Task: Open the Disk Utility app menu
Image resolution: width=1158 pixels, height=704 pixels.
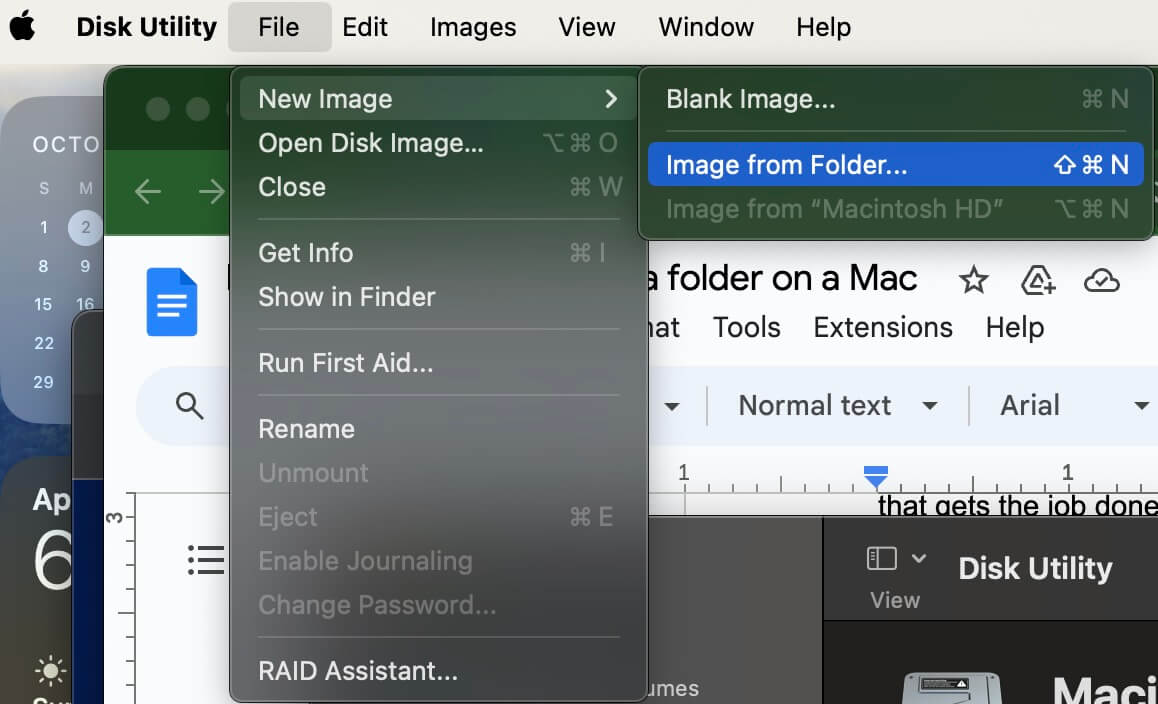Action: click(146, 27)
